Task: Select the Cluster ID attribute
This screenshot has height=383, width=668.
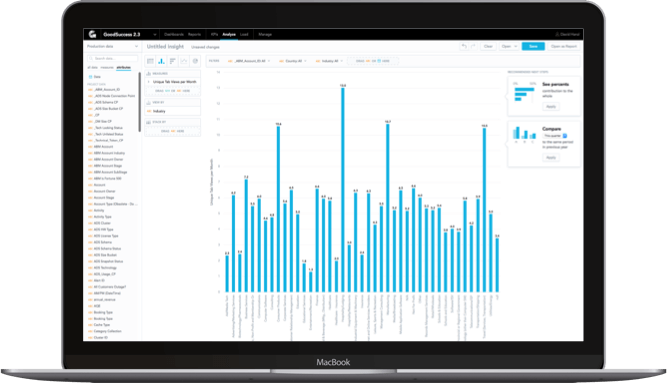Action: tap(101, 337)
